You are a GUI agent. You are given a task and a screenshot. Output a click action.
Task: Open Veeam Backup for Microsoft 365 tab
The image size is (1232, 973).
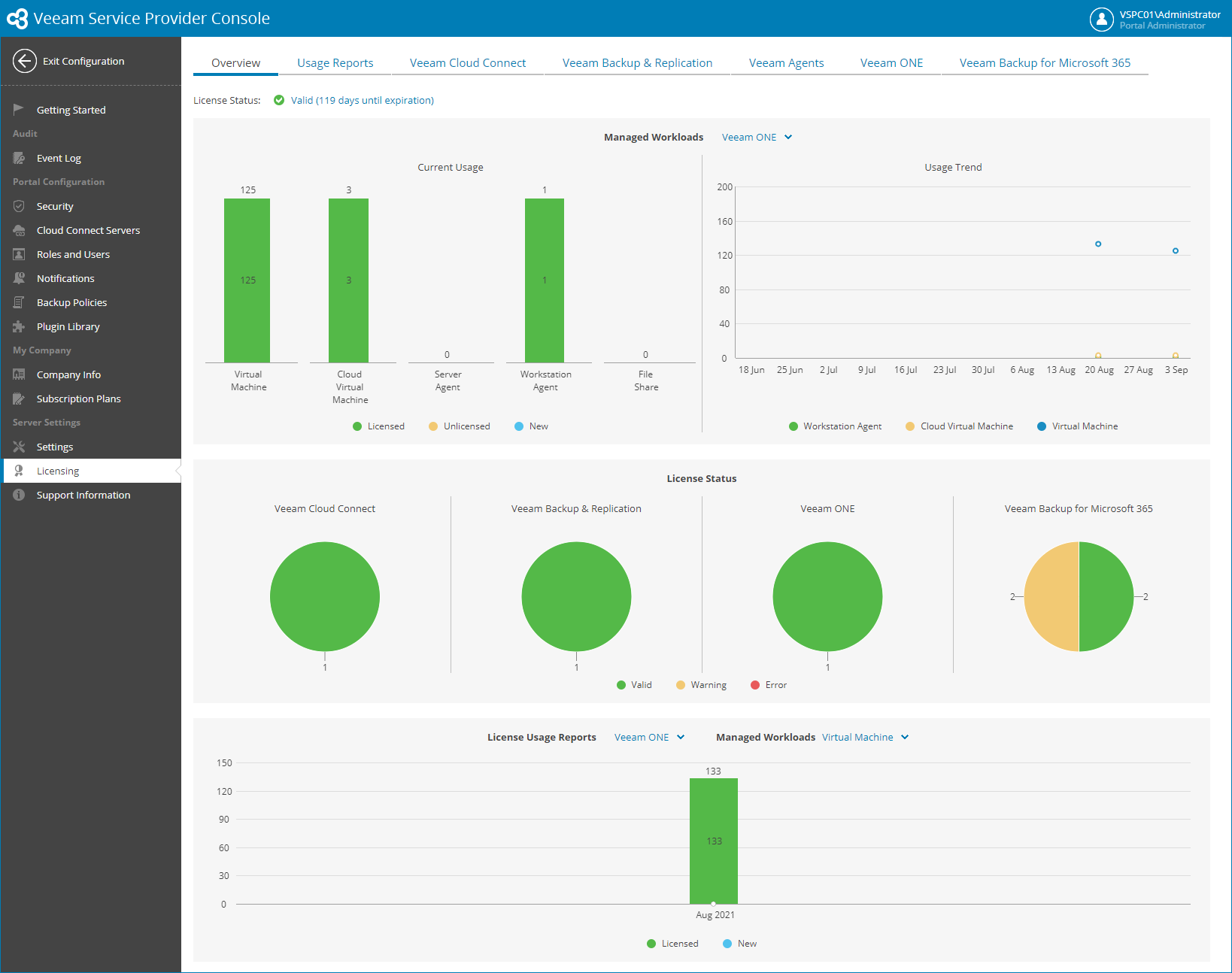tap(1045, 63)
